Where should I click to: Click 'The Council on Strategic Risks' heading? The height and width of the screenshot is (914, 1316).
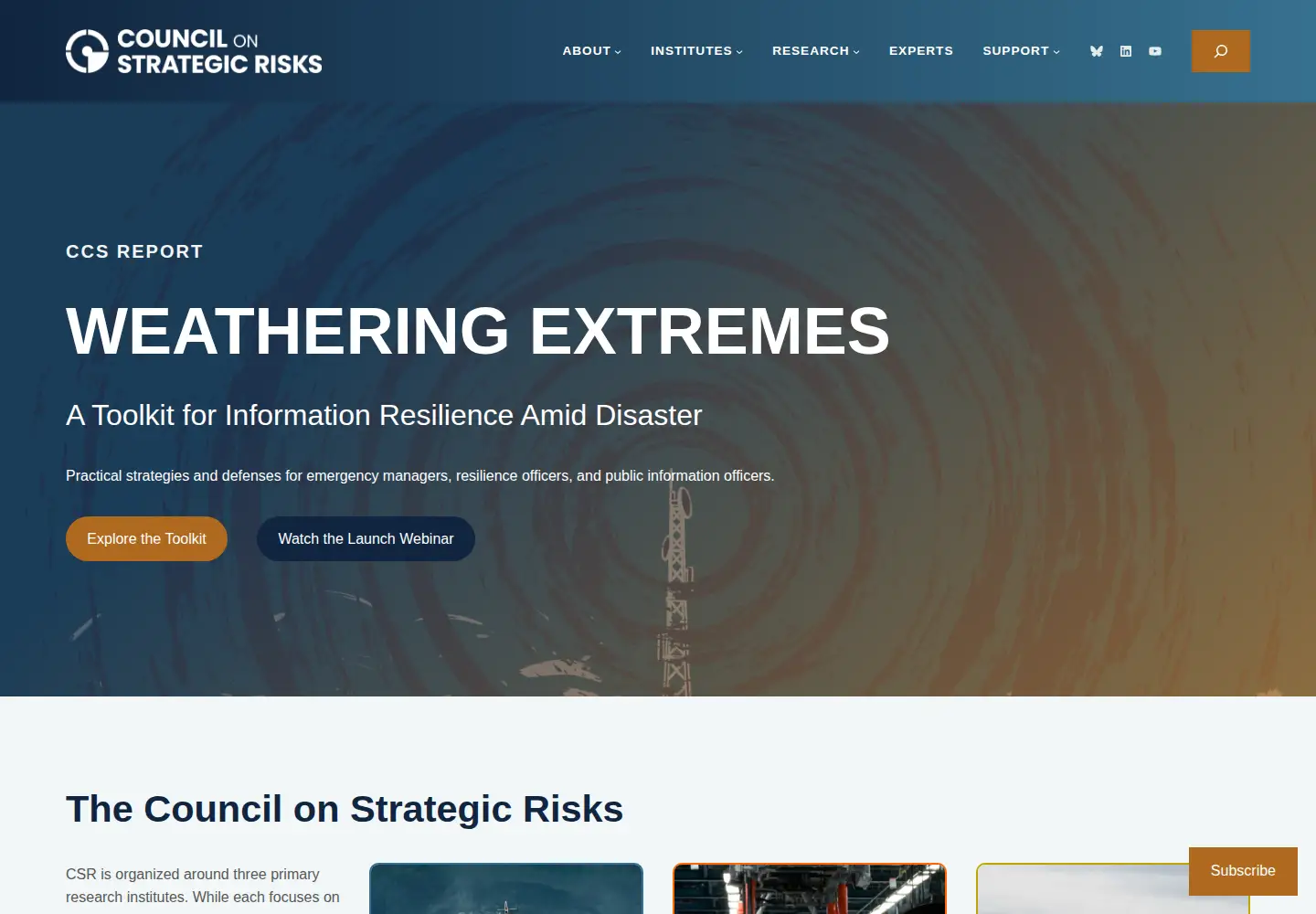[345, 809]
